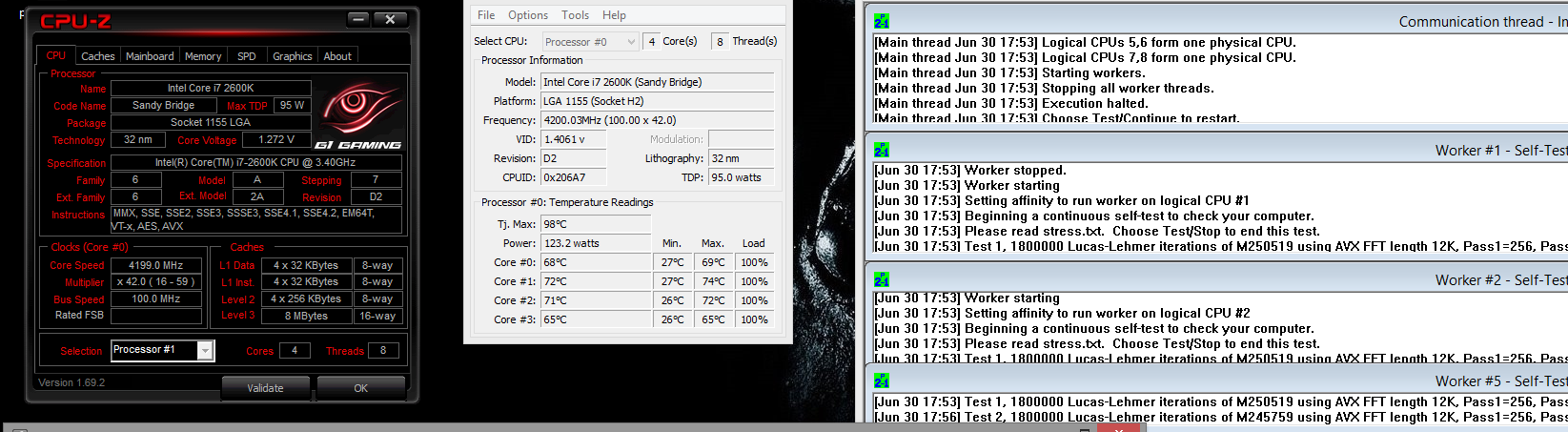The width and height of the screenshot is (1568, 432).
Task: Click the Core Voltage value 1.272 V
Action: [x=276, y=139]
